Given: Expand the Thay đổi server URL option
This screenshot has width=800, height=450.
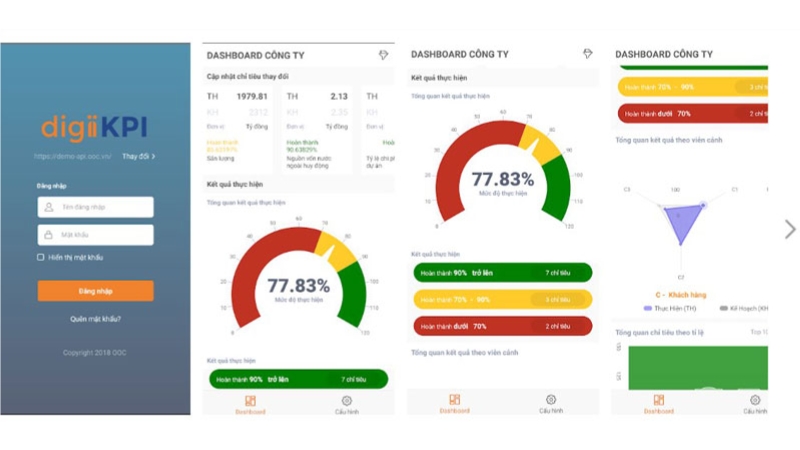Looking at the screenshot, I should 138,157.
